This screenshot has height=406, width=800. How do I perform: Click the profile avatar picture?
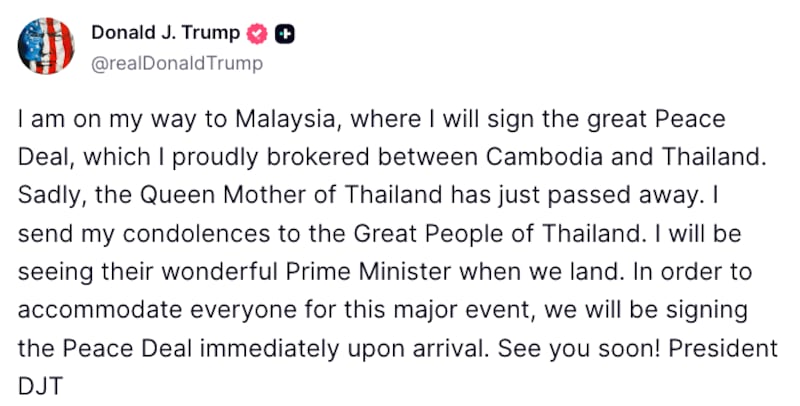click(46, 46)
